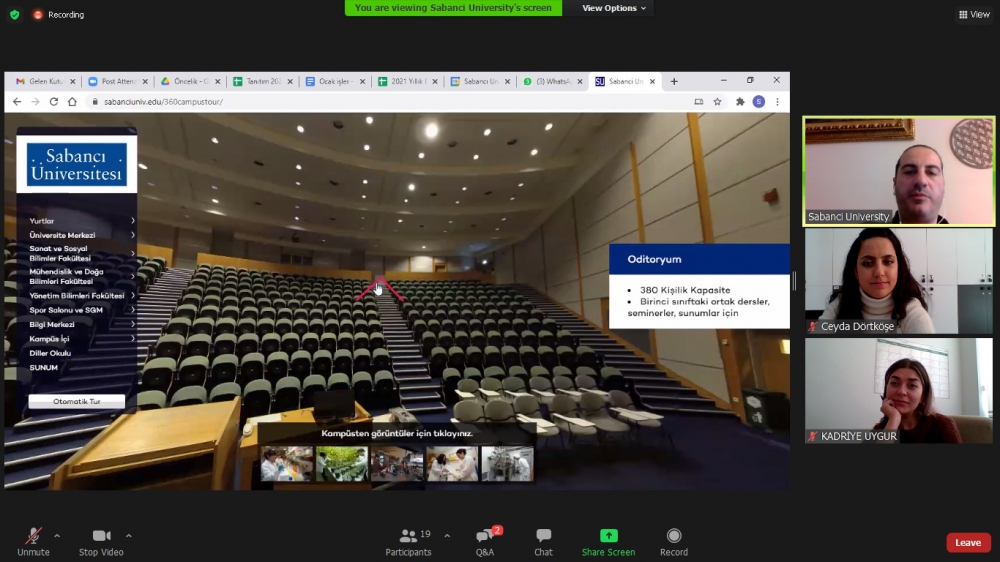Select Sabanci University video tile
Viewport: 1000px width, 562px height.
(899, 171)
